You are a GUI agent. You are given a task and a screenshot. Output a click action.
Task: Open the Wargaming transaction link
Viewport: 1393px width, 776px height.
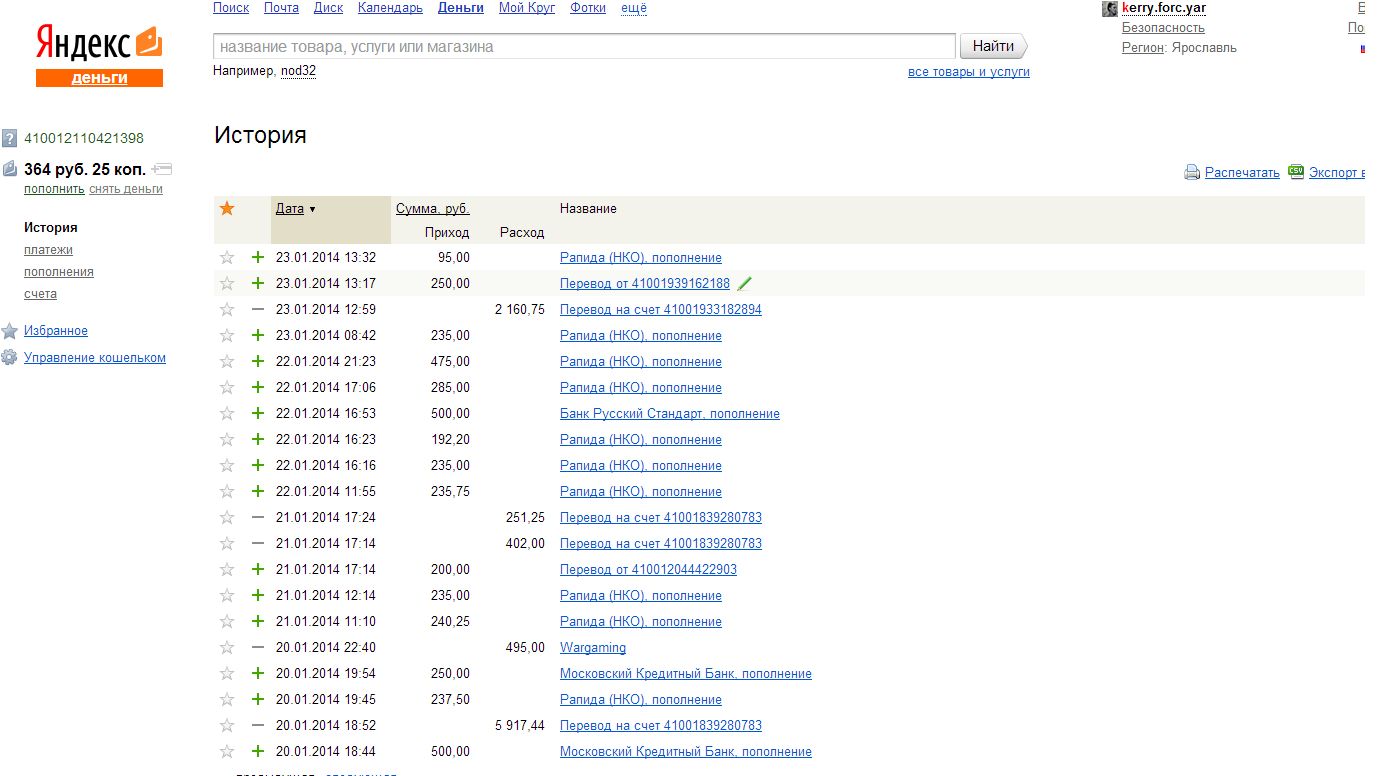click(593, 647)
